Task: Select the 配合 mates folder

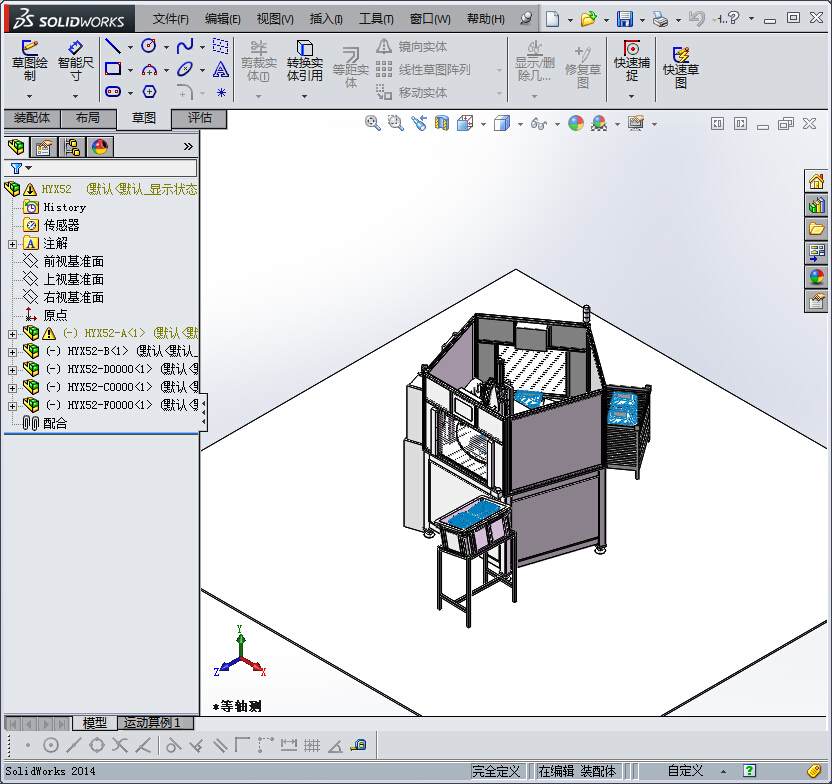Action: tap(55, 423)
